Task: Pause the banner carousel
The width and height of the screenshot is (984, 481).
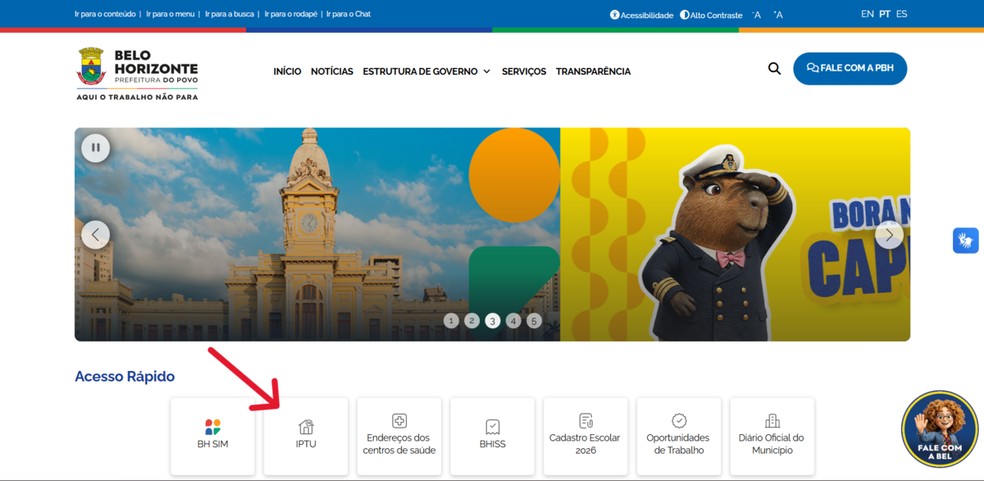Action: click(x=95, y=148)
